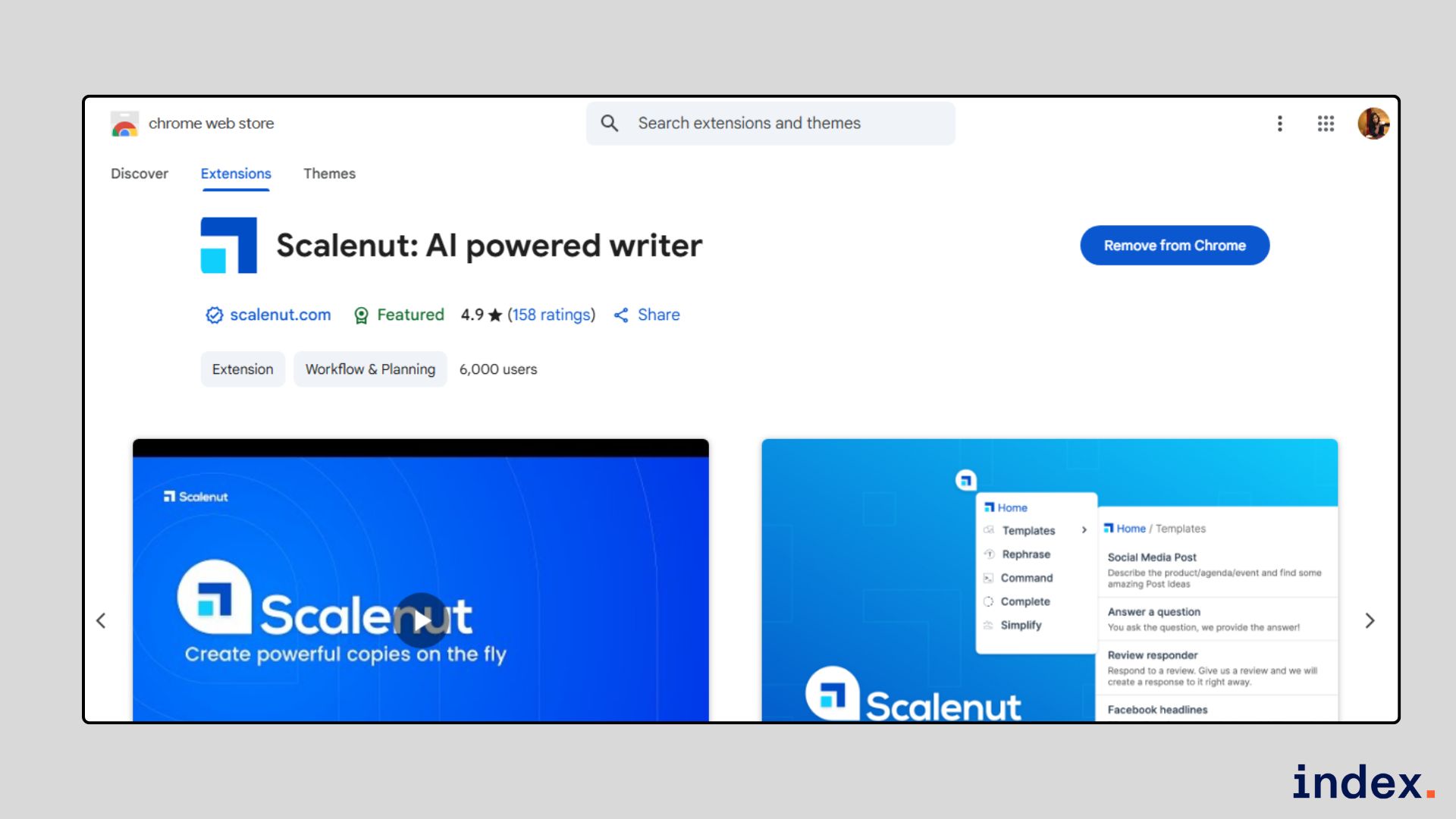Click the Featured badge icon
Screen dimensions: 1456x819
click(x=362, y=315)
